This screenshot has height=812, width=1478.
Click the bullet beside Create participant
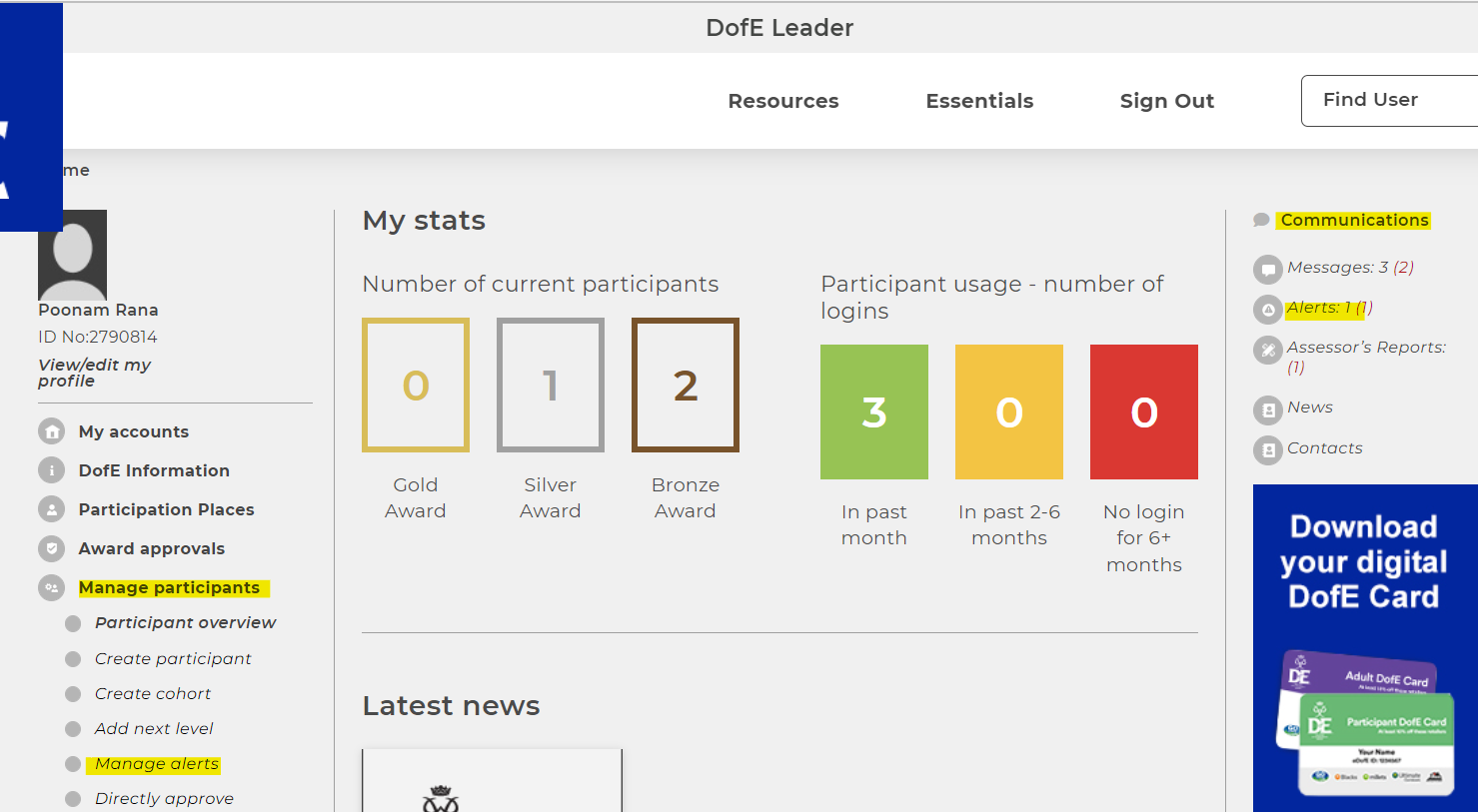tap(73, 659)
